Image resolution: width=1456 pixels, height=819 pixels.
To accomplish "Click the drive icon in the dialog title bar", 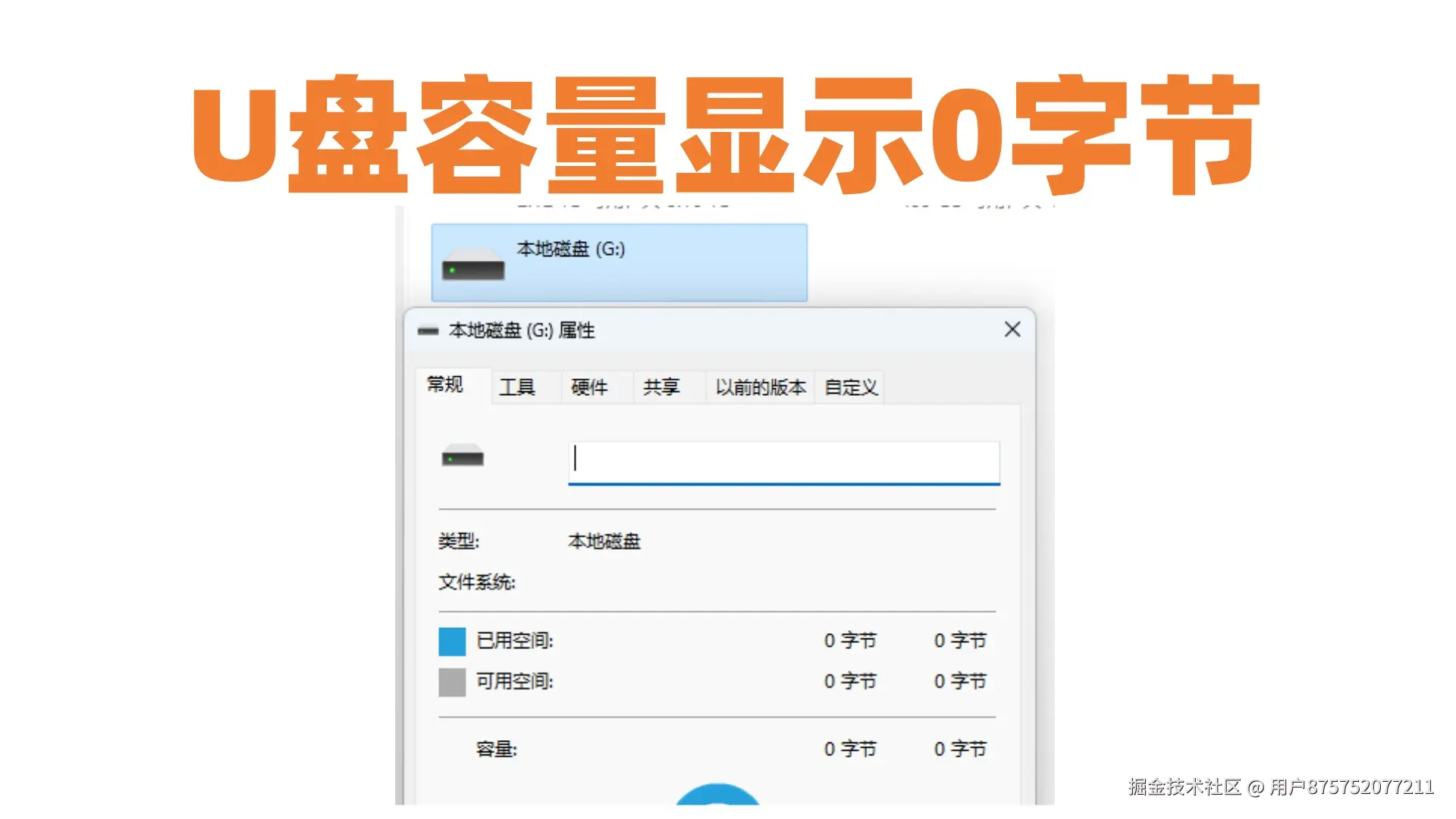I will pos(428,330).
